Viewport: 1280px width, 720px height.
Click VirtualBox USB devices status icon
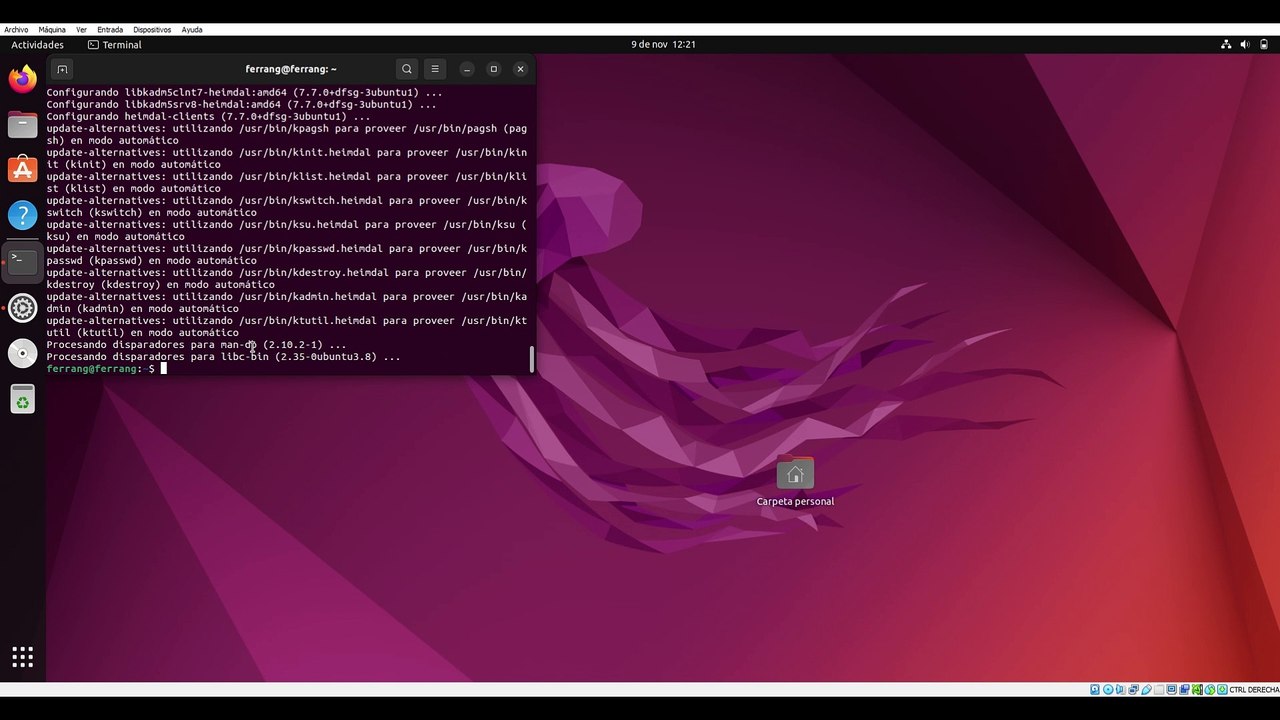click(x=1146, y=690)
